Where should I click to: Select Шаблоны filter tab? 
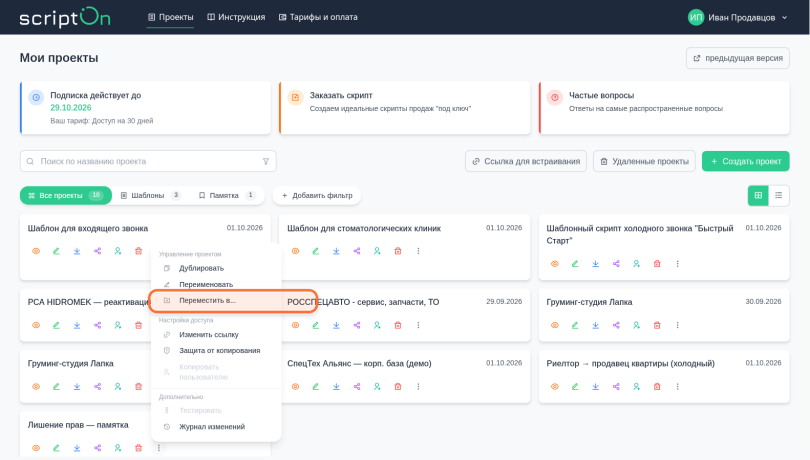pyautogui.click(x=150, y=195)
